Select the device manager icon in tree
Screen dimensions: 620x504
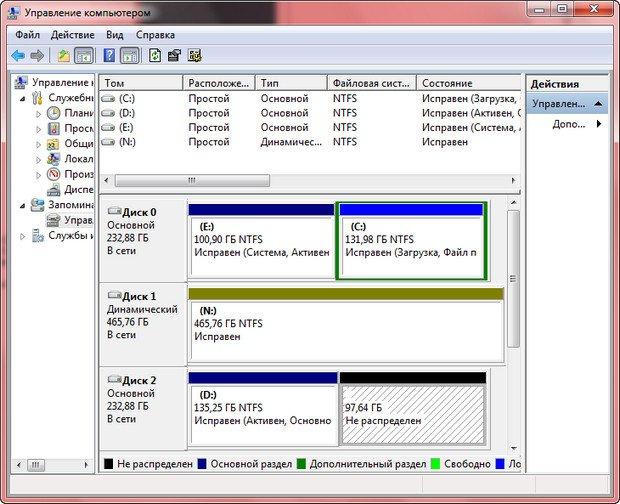click(x=54, y=190)
